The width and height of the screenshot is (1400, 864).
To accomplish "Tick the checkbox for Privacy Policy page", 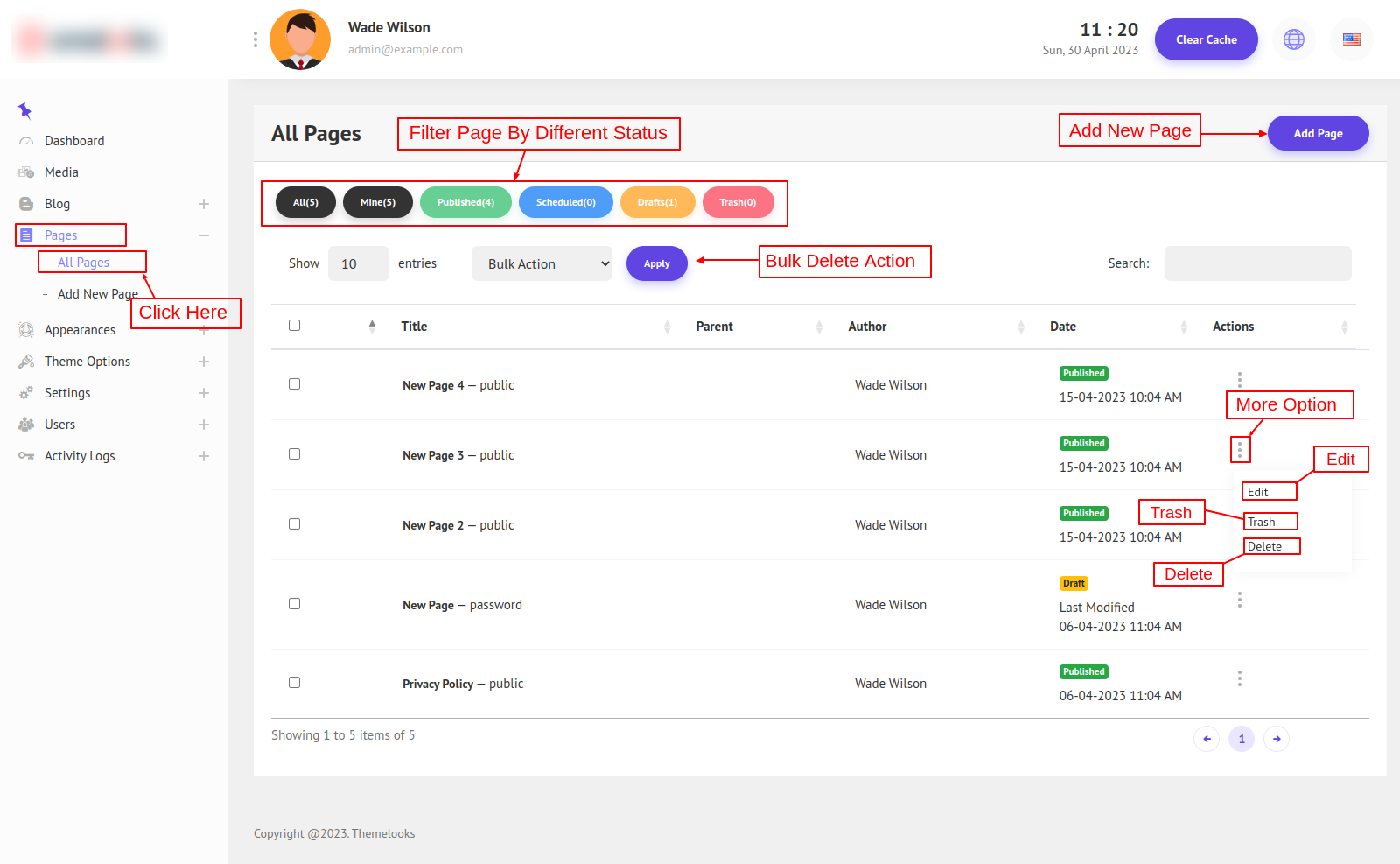I will [x=295, y=683].
